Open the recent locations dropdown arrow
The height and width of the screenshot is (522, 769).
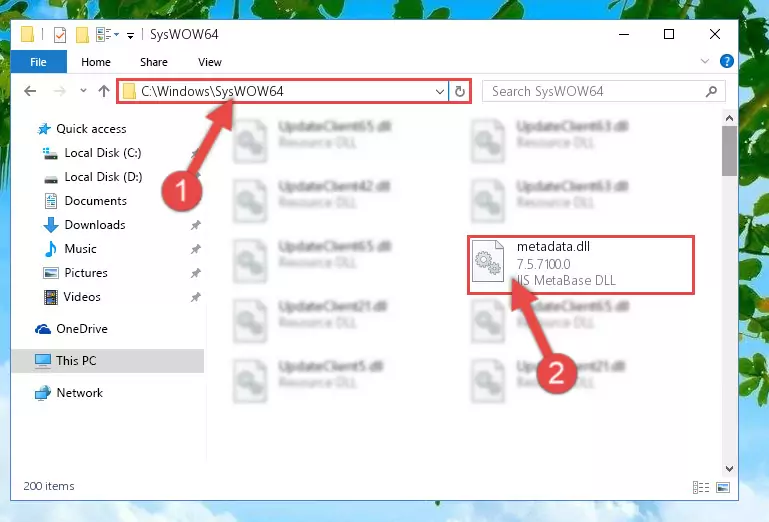pyautogui.click(x=83, y=91)
